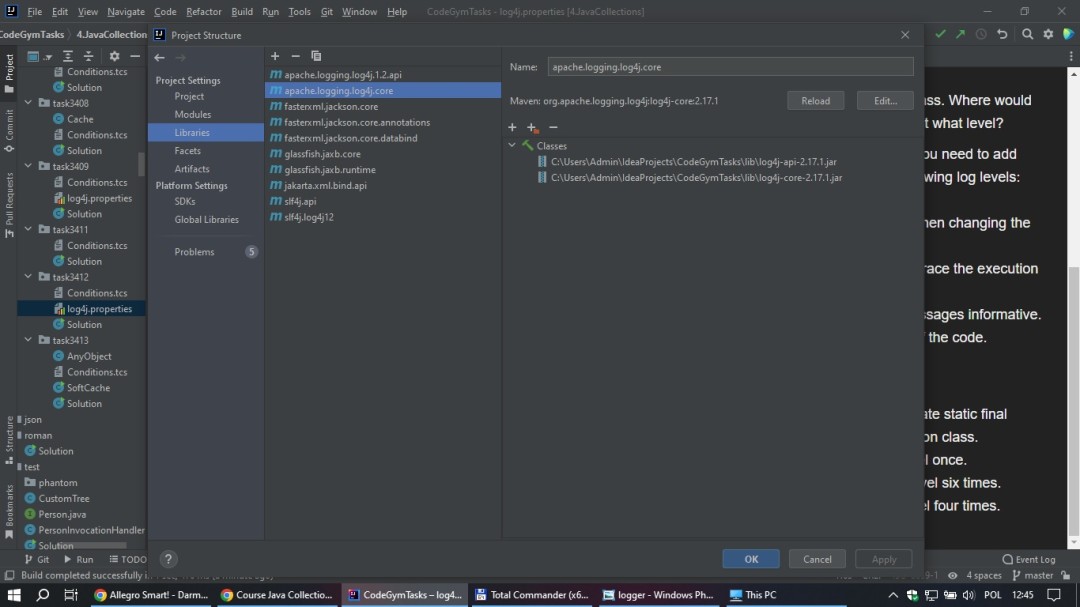Open IDE settings gear in top toolbar
This screenshot has height=607, width=1080.
(x=1048, y=34)
